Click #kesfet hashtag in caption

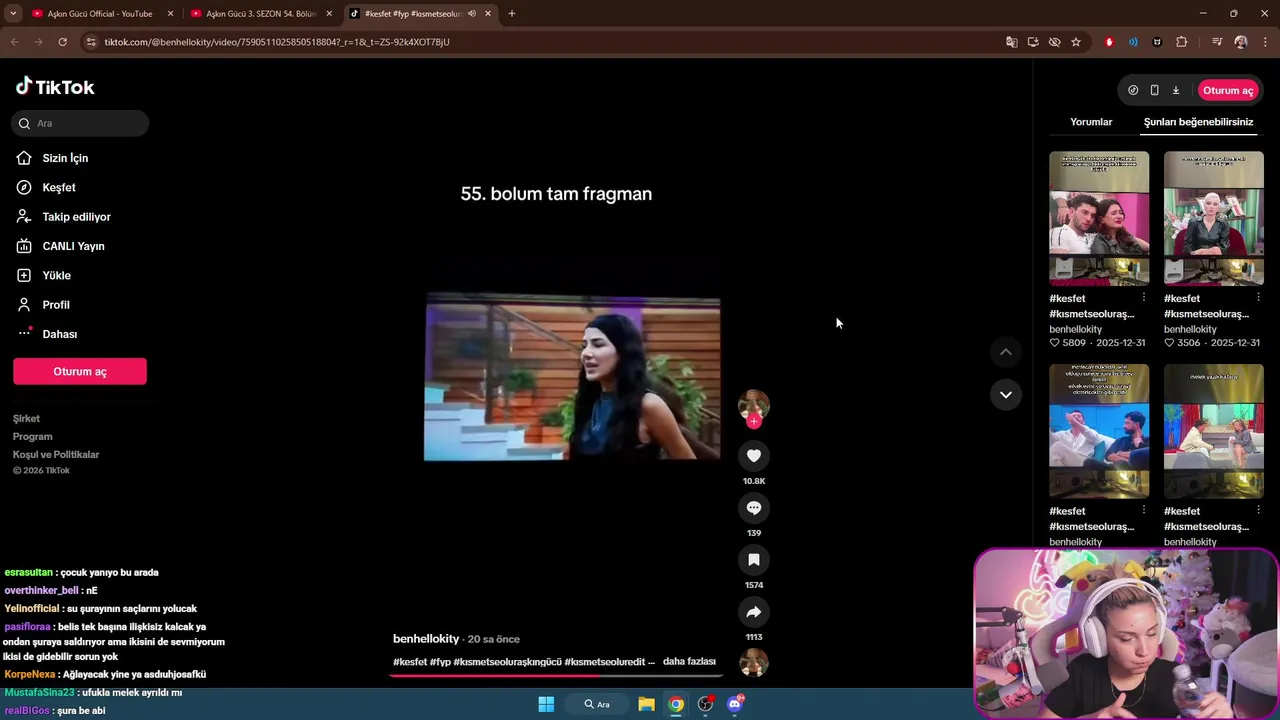tap(410, 662)
